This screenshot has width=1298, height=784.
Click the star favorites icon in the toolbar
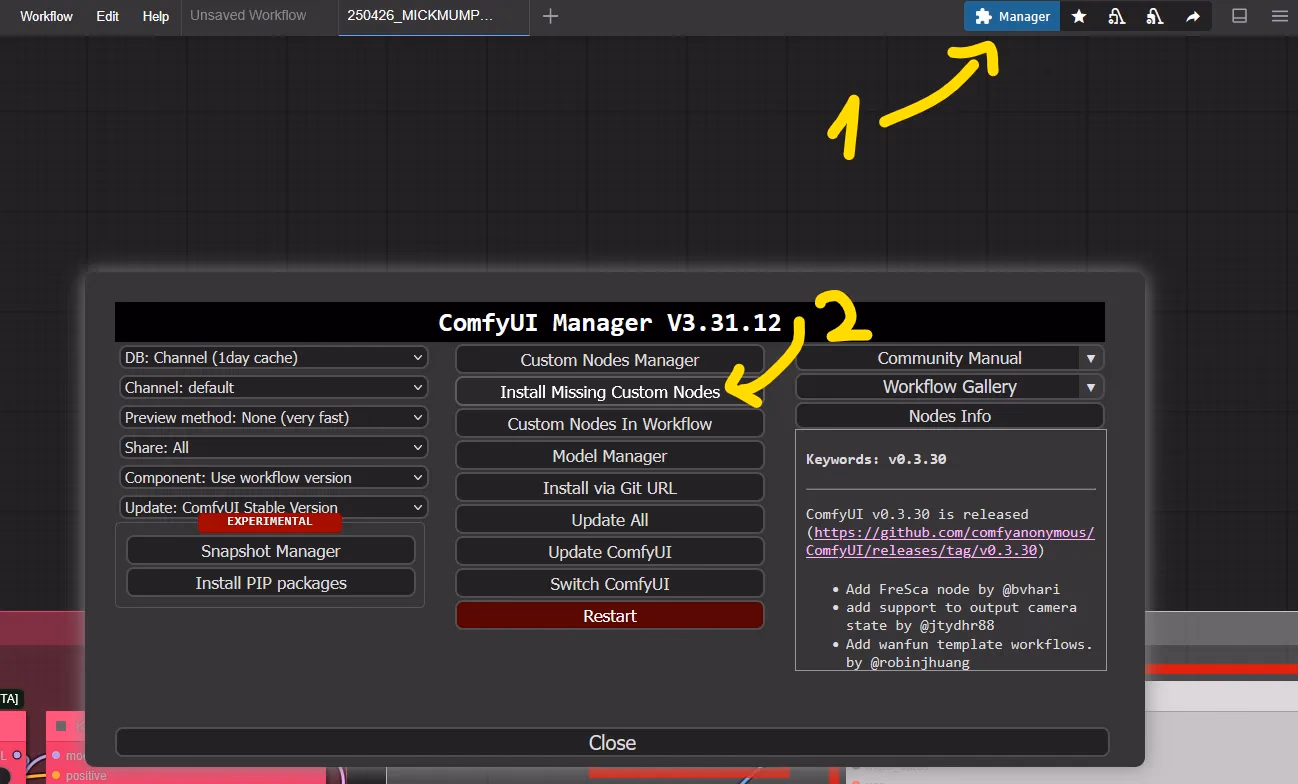1079,16
